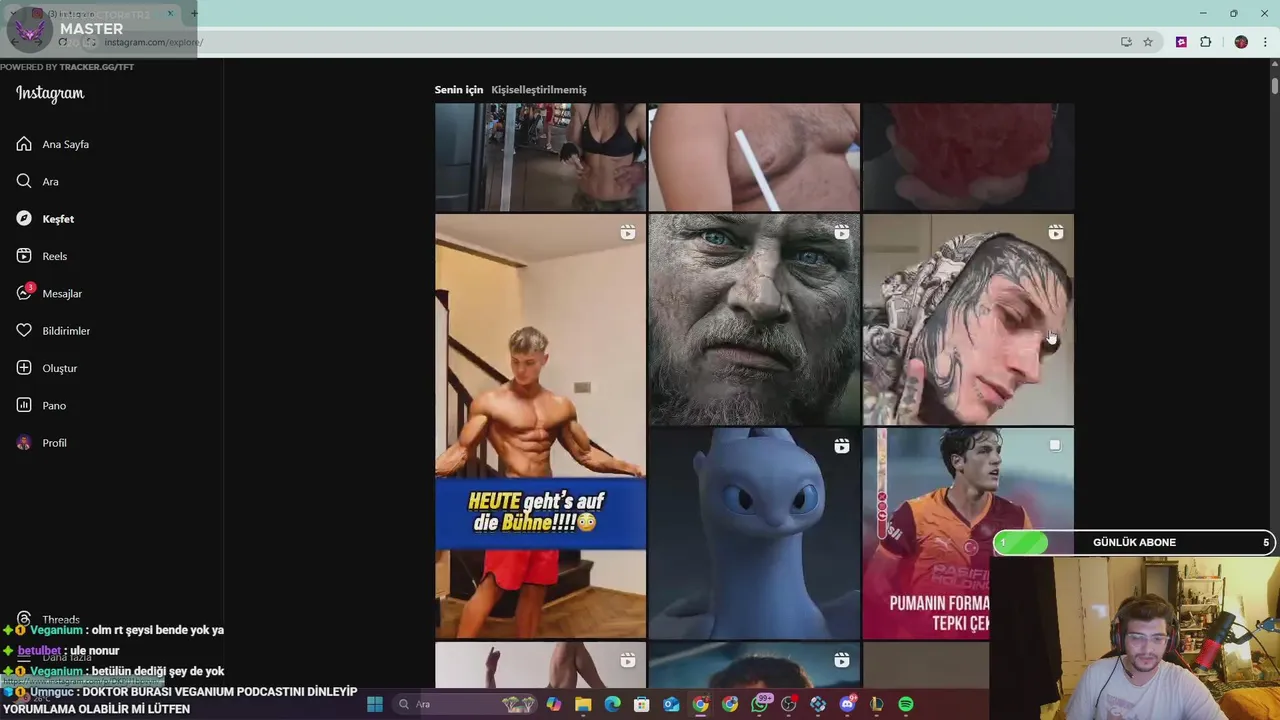Open the purple extension icon in toolbar
Viewport: 1280px width, 720px height.
point(1181,42)
